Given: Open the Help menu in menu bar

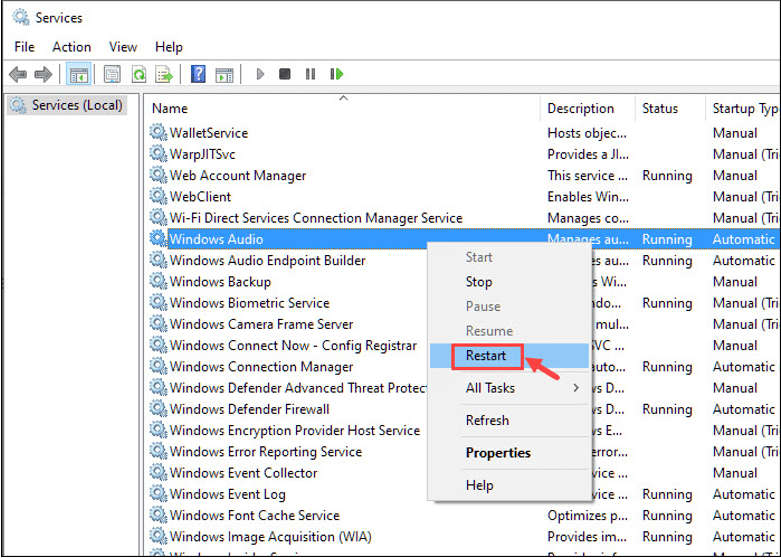Looking at the screenshot, I should click(169, 47).
